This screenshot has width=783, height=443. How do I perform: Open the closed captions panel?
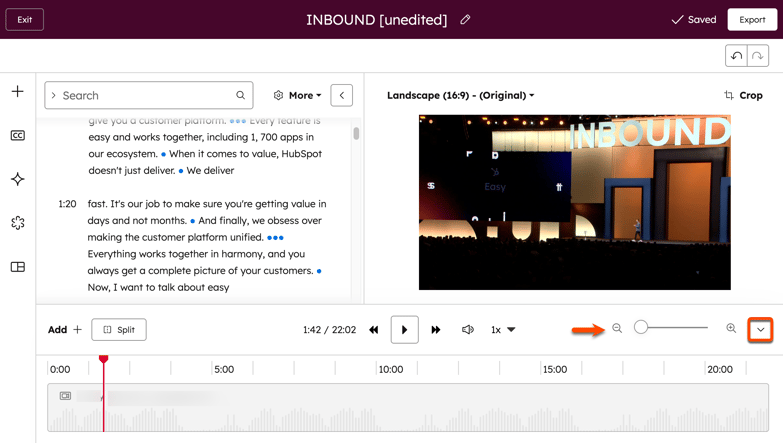18,135
